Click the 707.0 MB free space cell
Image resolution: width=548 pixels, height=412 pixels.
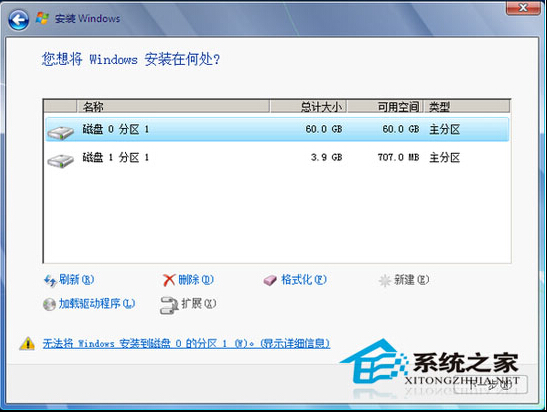(398, 157)
